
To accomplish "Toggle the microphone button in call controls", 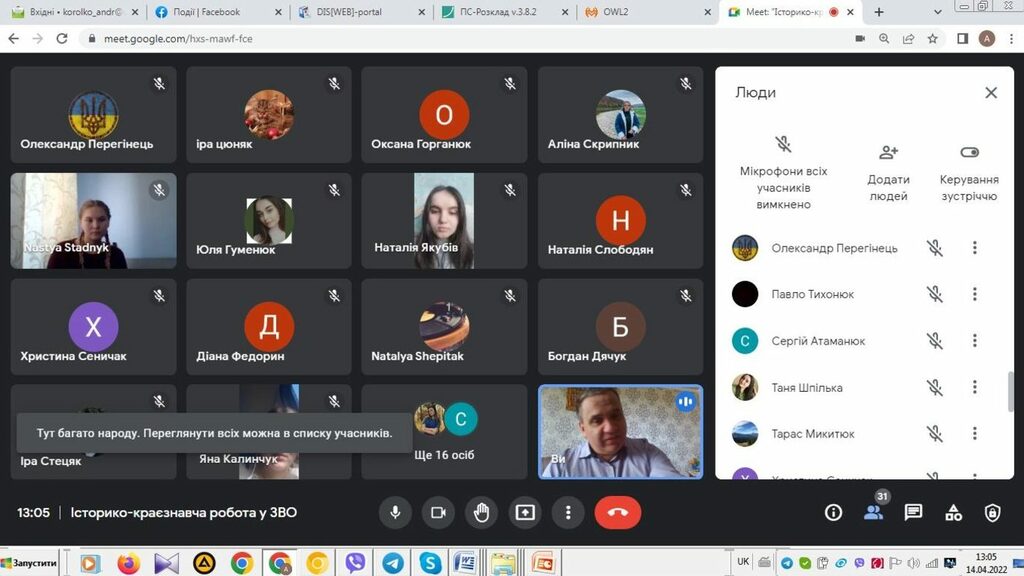I will tap(396, 512).
